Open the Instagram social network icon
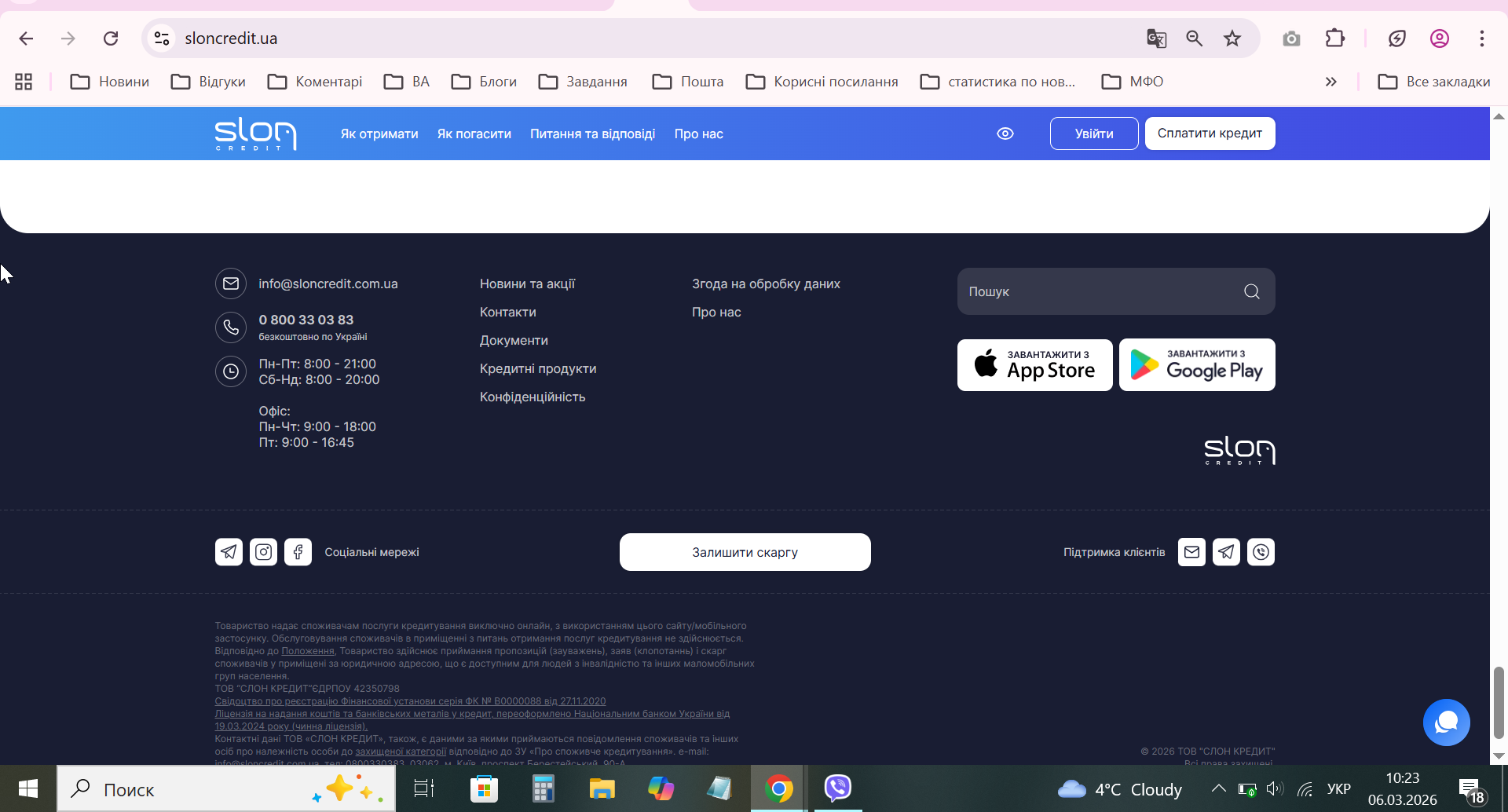 coord(263,552)
